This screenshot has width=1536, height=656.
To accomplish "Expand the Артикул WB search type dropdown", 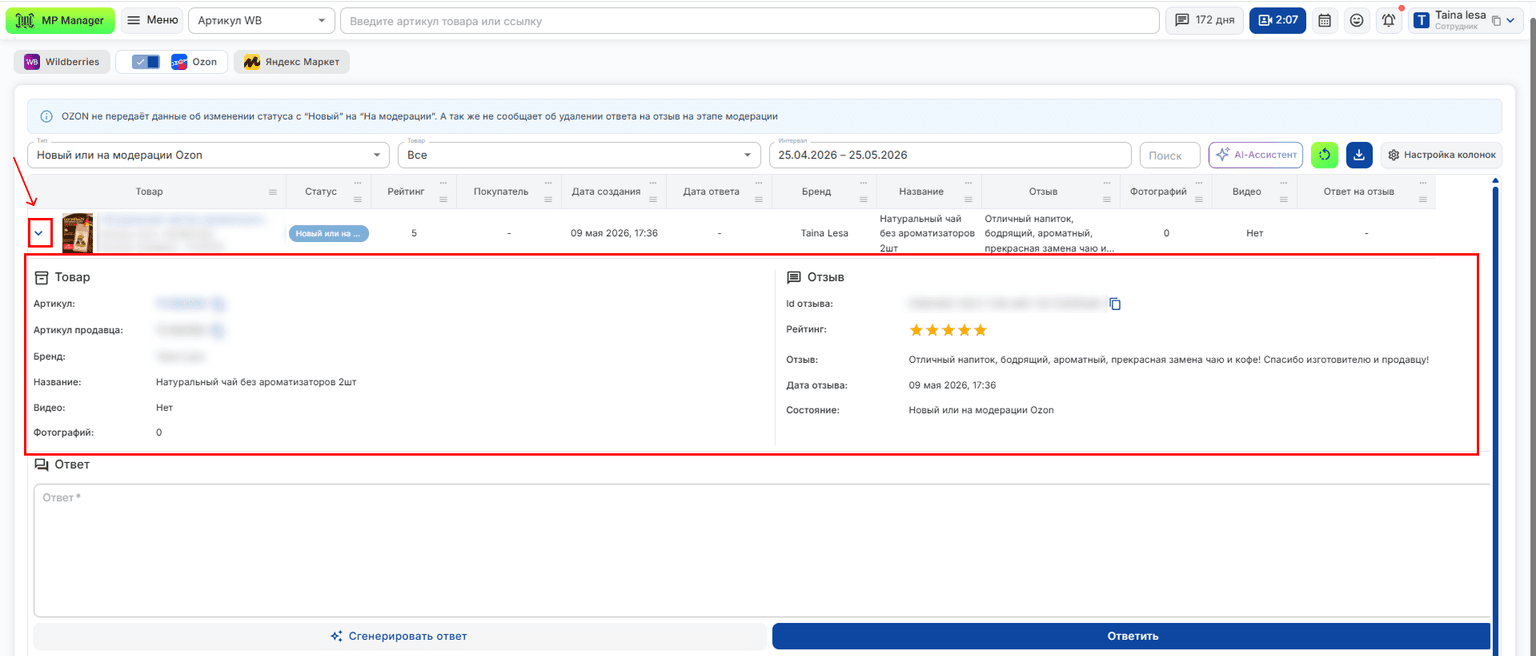I will point(262,20).
